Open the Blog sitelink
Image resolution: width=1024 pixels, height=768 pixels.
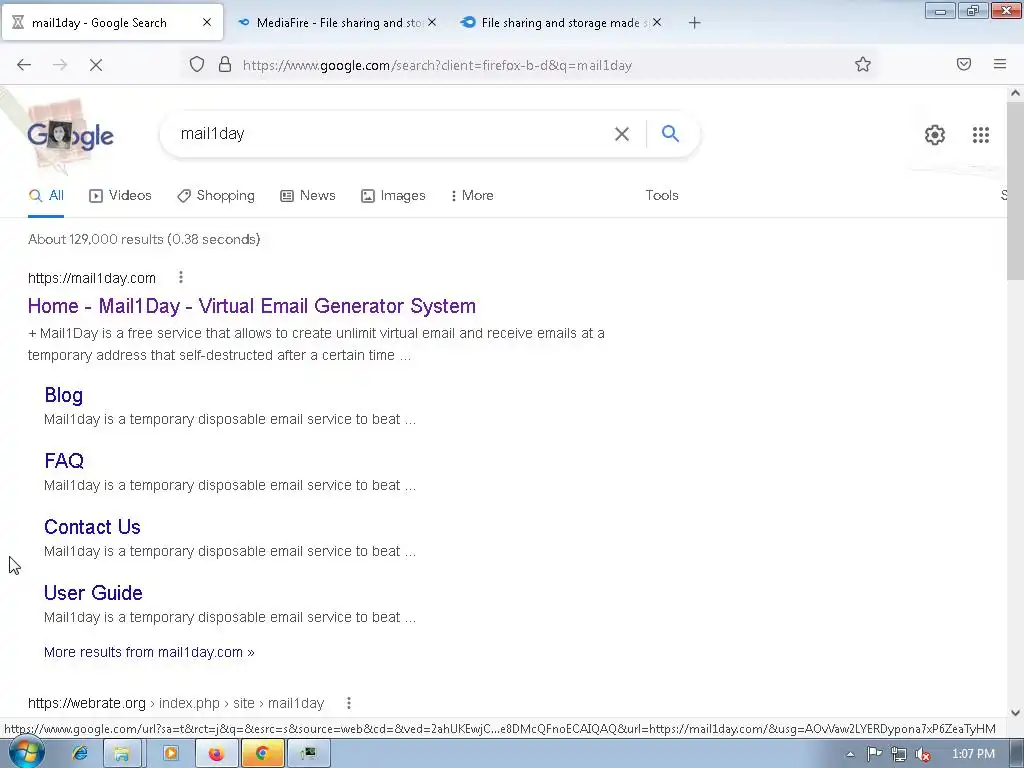(63, 395)
